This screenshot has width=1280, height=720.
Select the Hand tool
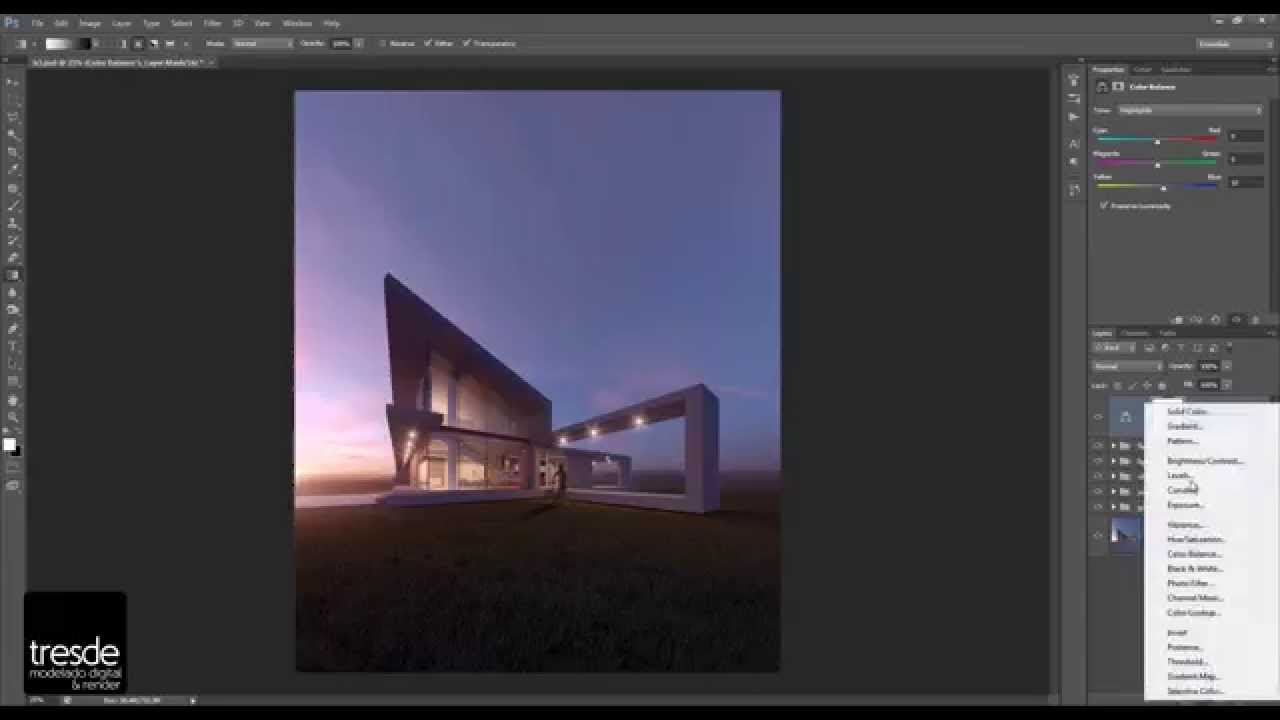13,400
